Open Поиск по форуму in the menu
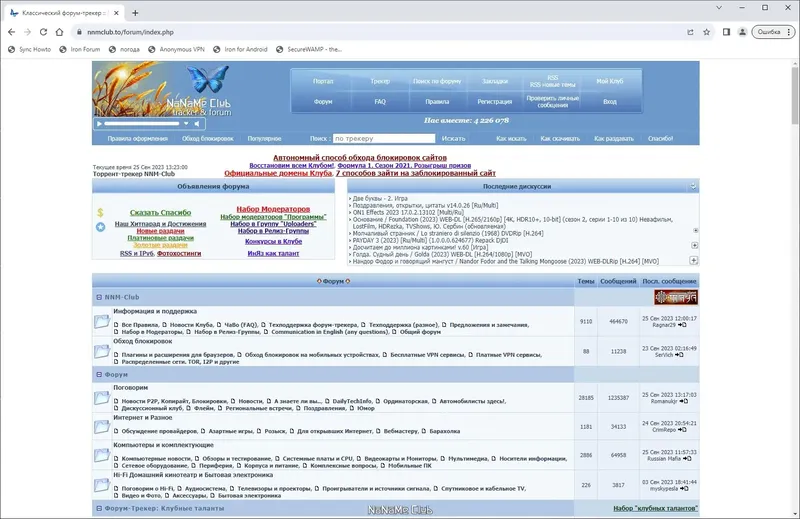Screen dimensions: 800x519 [x=437, y=81]
